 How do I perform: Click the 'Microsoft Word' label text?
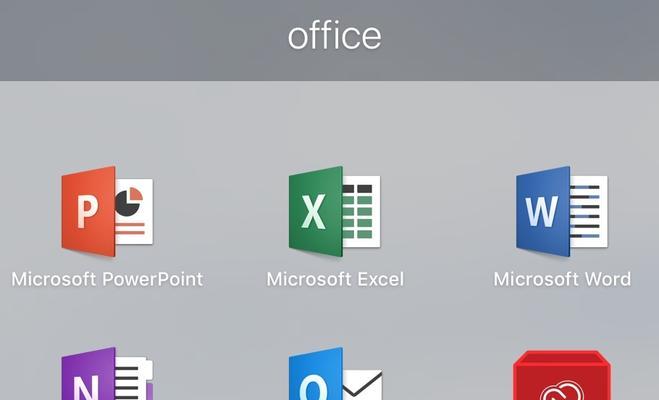pyautogui.click(x=562, y=279)
